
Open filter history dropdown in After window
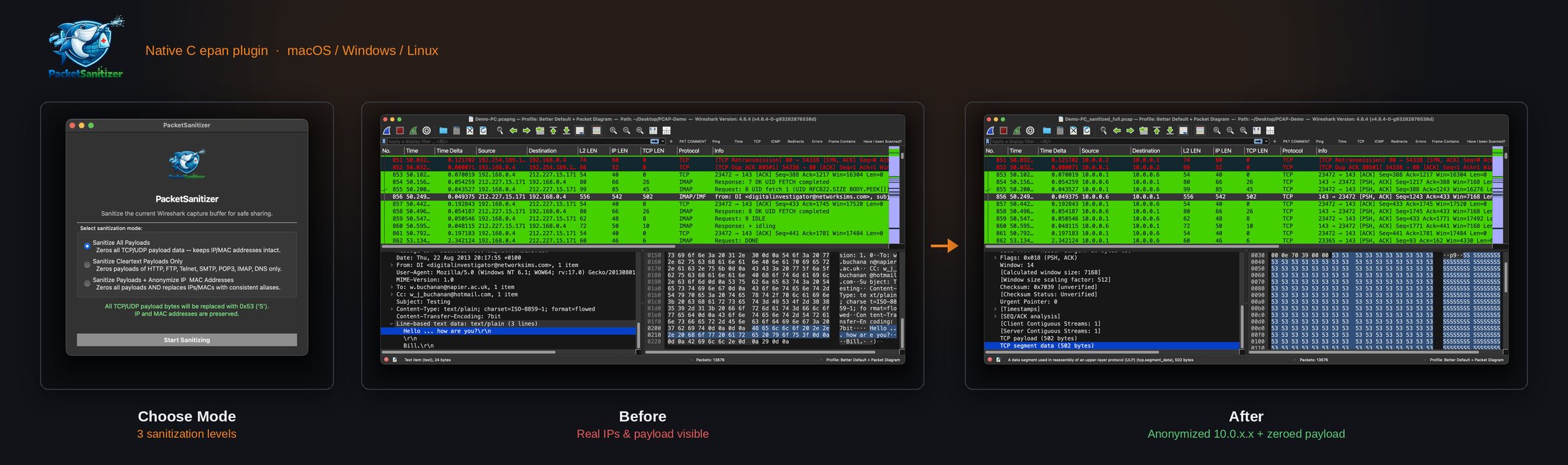(1266, 142)
